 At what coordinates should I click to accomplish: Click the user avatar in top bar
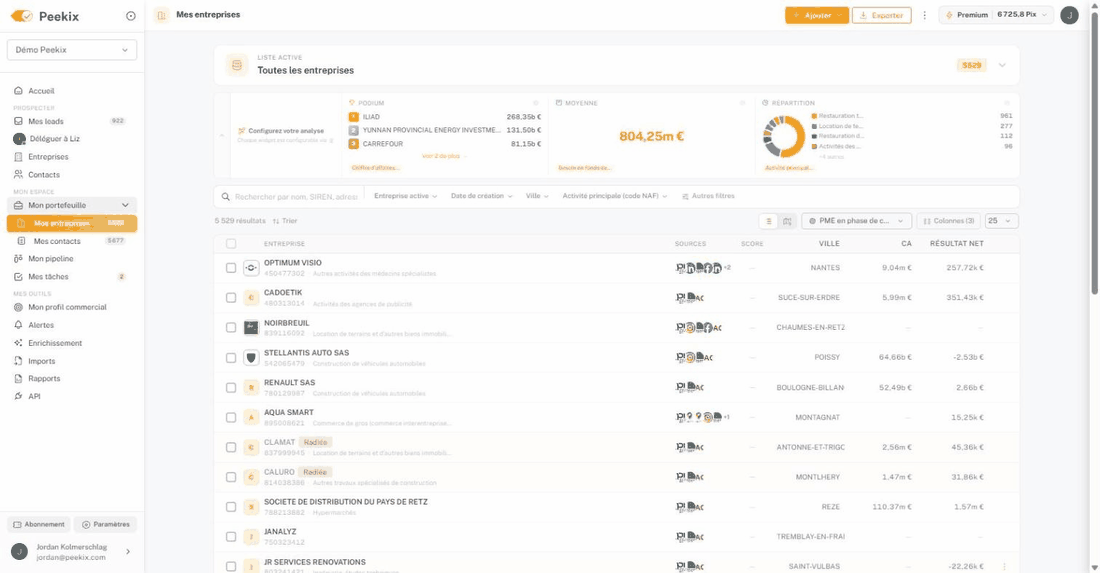[x=1069, y=15]
